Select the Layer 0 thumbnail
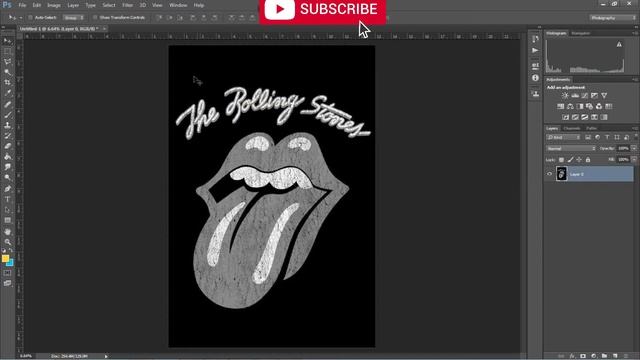Viewport: 640px width, 360px height. [x=562, y=174]
